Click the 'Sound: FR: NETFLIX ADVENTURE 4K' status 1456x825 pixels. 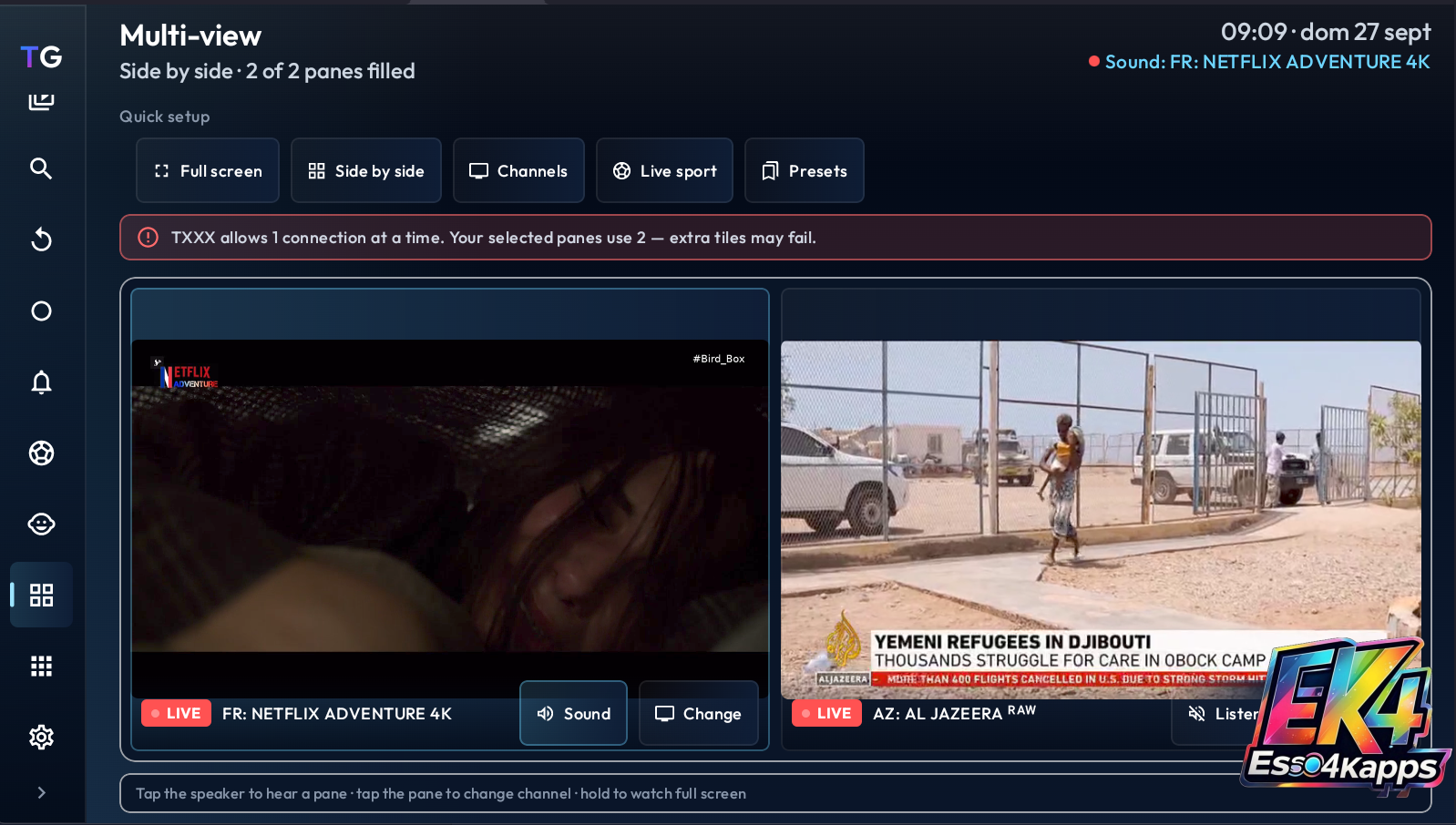tap(1259, 62)
